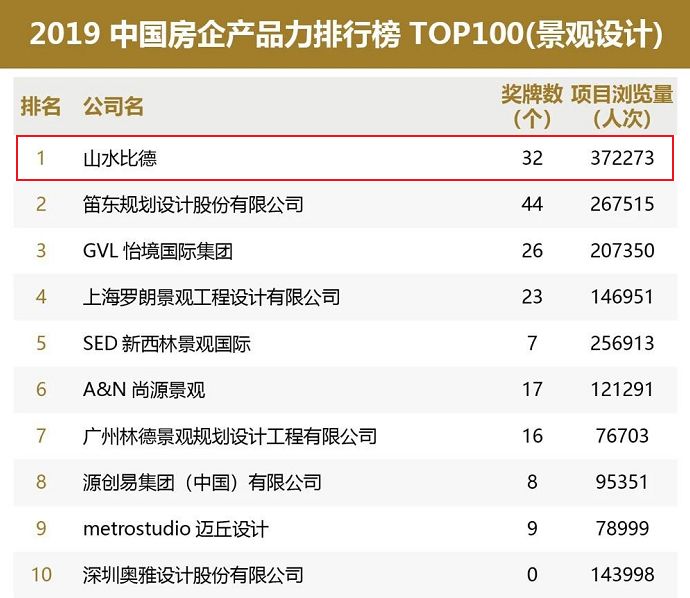Screen dimensions: 690x598
Task: Click the 公司名 column header
Action: 114,106
